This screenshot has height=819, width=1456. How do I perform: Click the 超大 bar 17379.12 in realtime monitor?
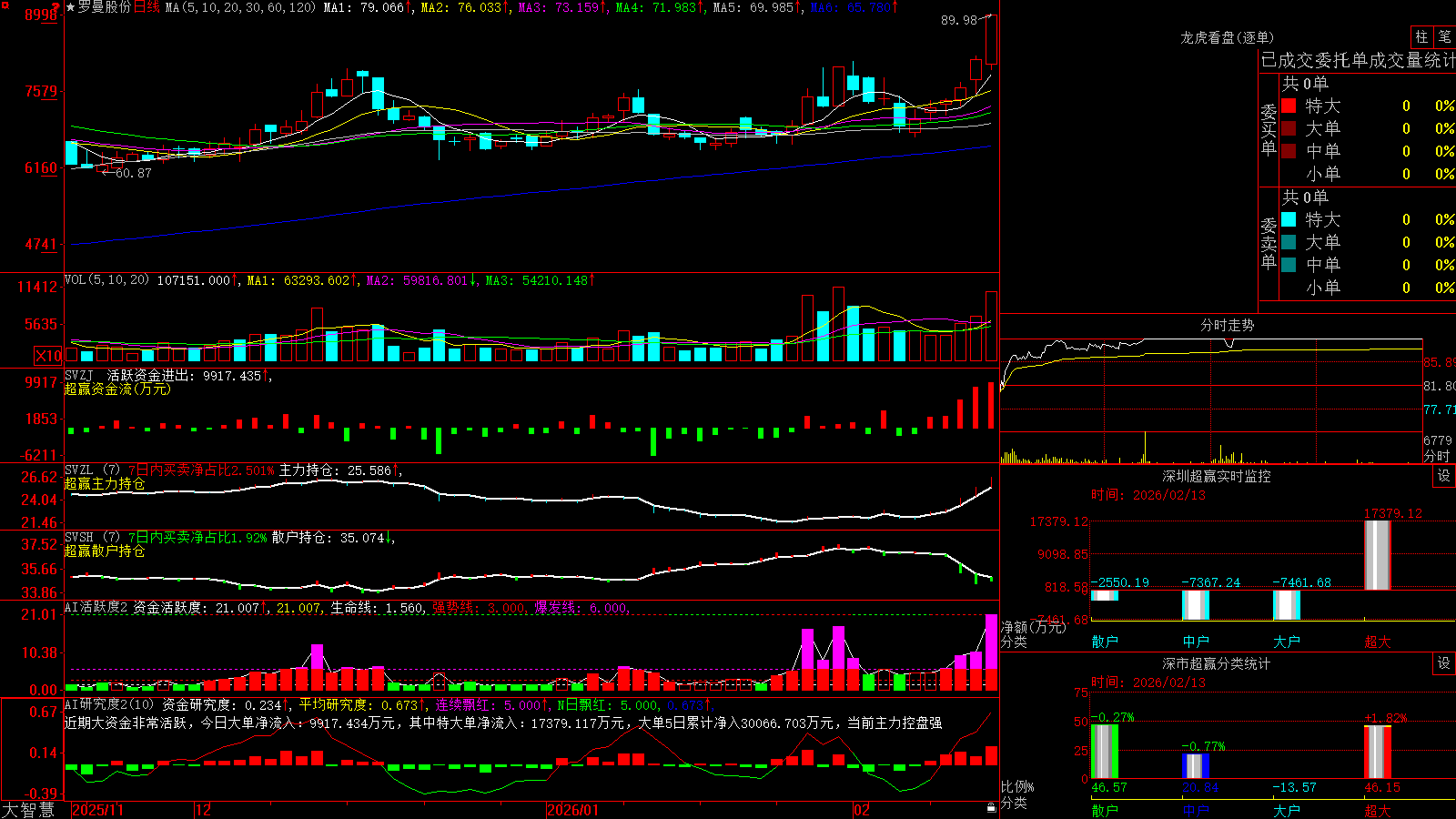pyautogui.click(x=1378, y=555)
